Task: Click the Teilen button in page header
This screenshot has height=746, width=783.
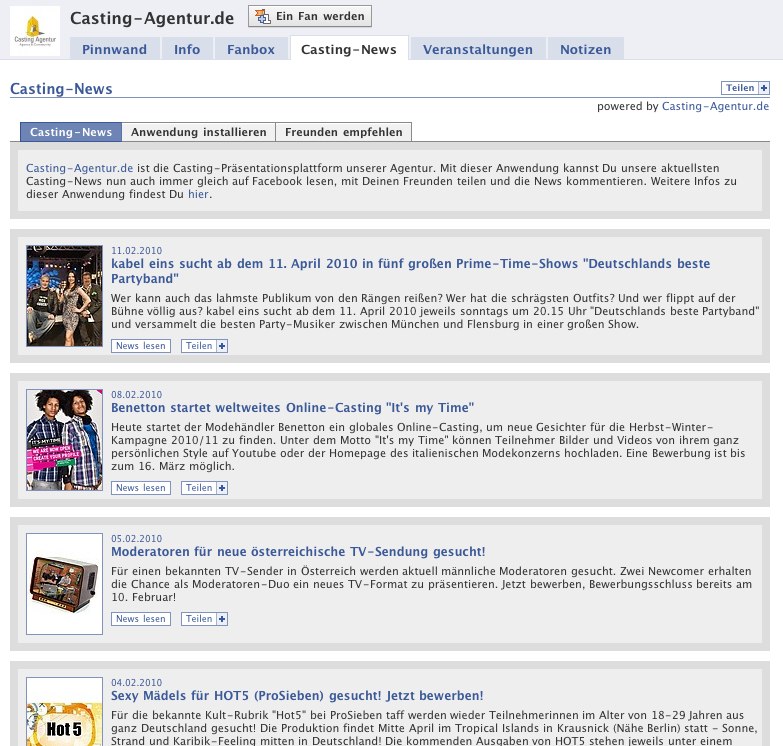Action: tap(745, 88)
